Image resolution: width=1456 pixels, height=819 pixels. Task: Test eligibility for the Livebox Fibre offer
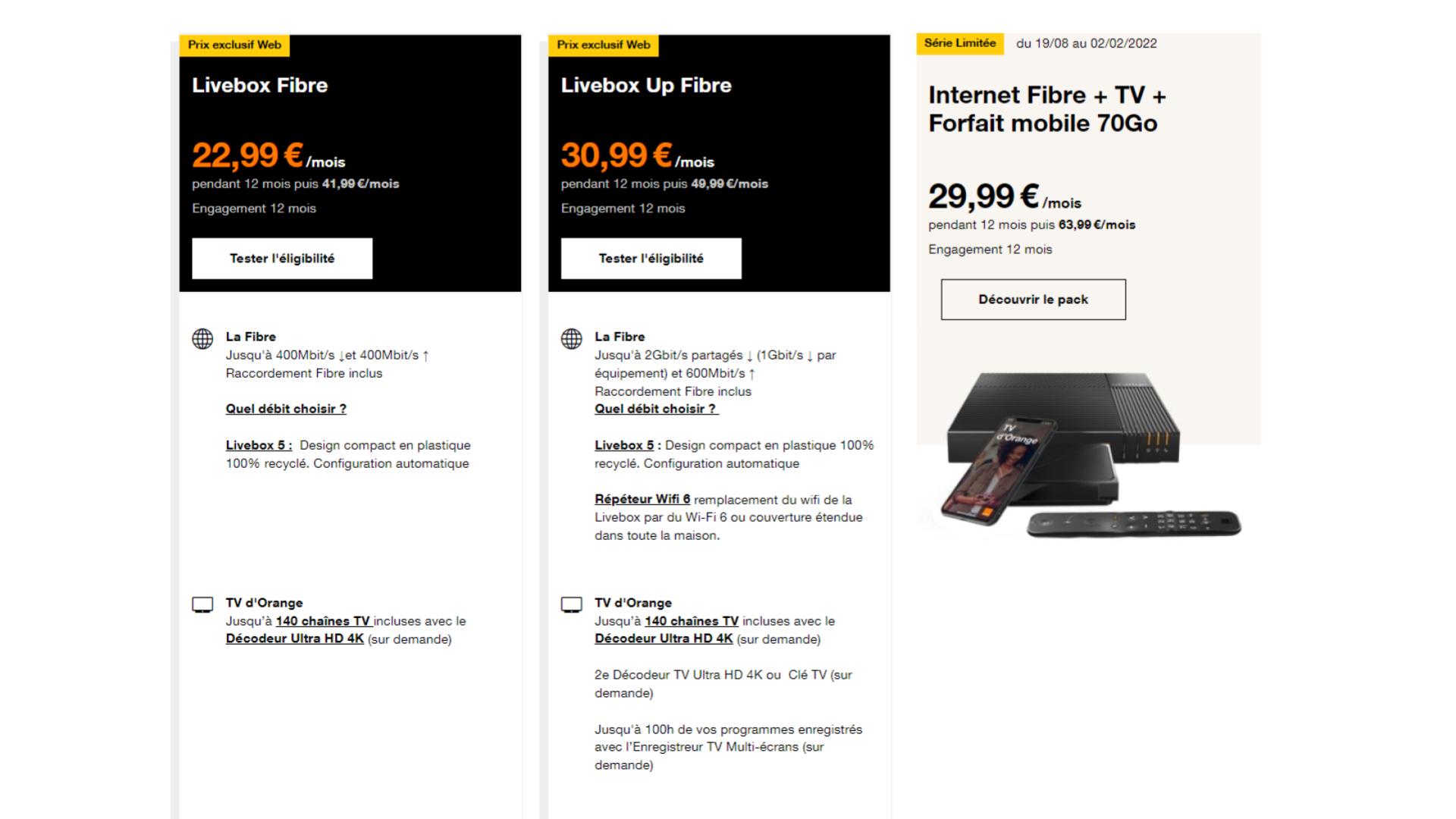[282, 259]
